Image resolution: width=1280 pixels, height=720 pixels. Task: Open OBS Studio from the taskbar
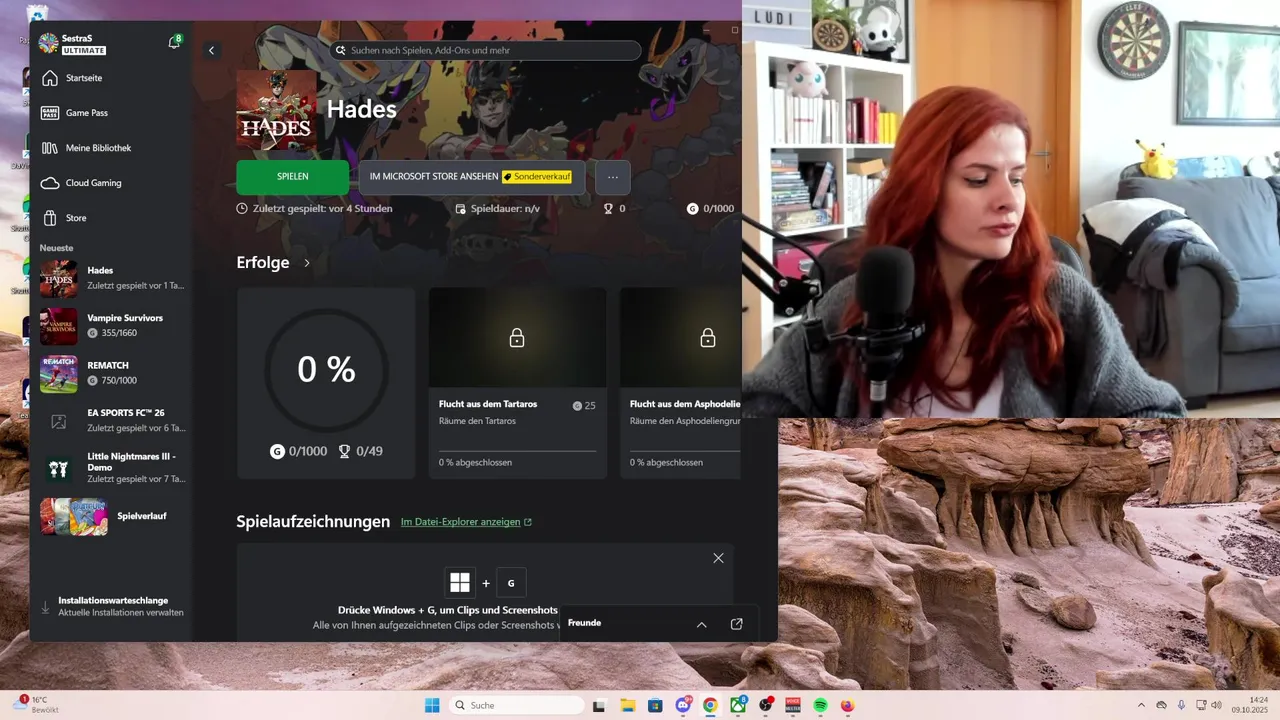pyautogui.click(x=766, y=705)
